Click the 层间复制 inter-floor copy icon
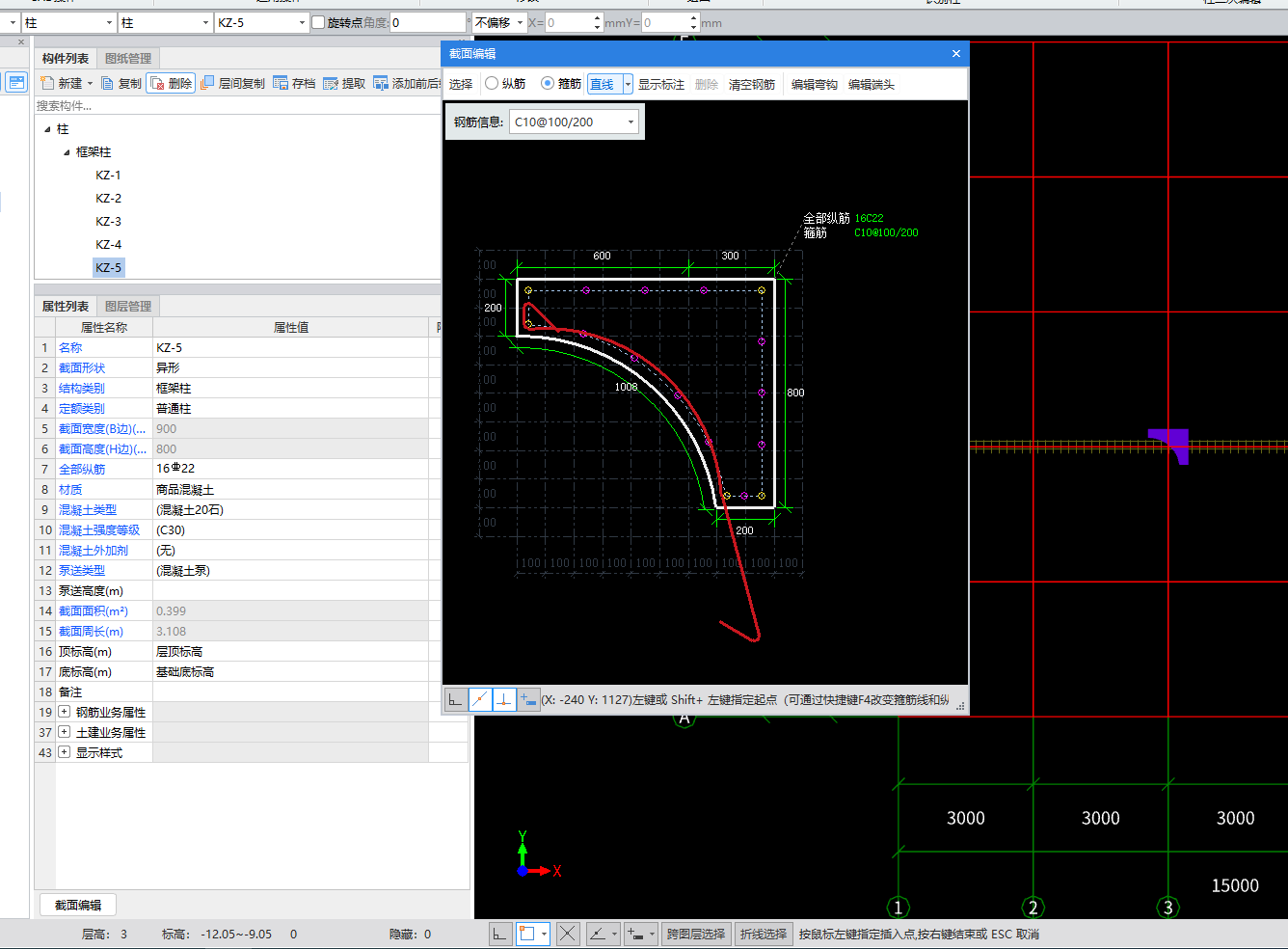Image resolution: width=1288 pixels, height=949 pixels. [x=207, y=84]
